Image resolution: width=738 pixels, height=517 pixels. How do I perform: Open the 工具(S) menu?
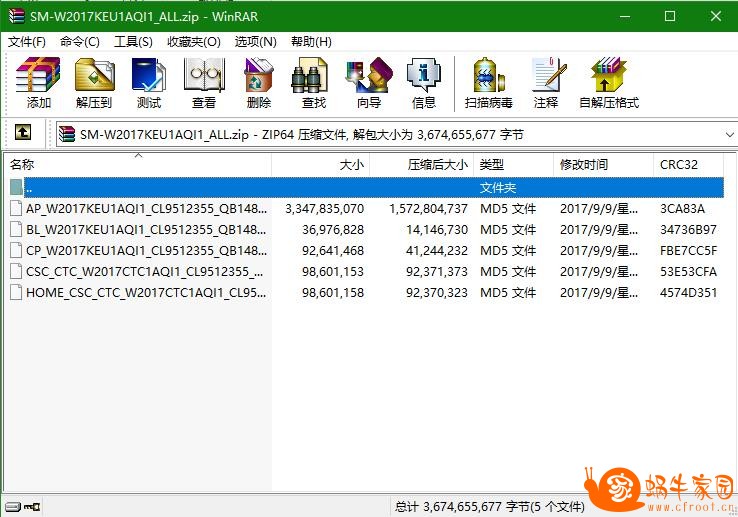point(133,42)
